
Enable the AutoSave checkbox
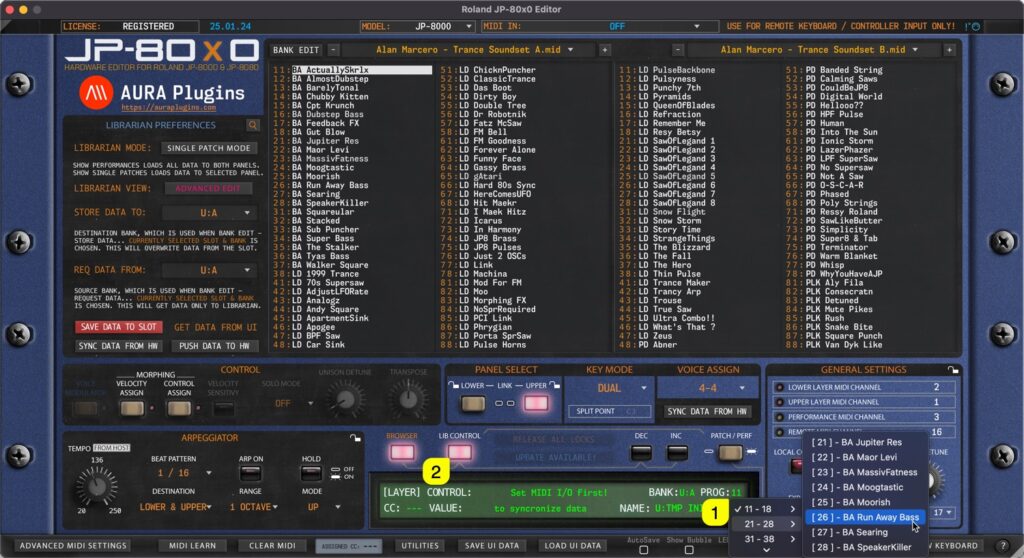tap(643, 550)
